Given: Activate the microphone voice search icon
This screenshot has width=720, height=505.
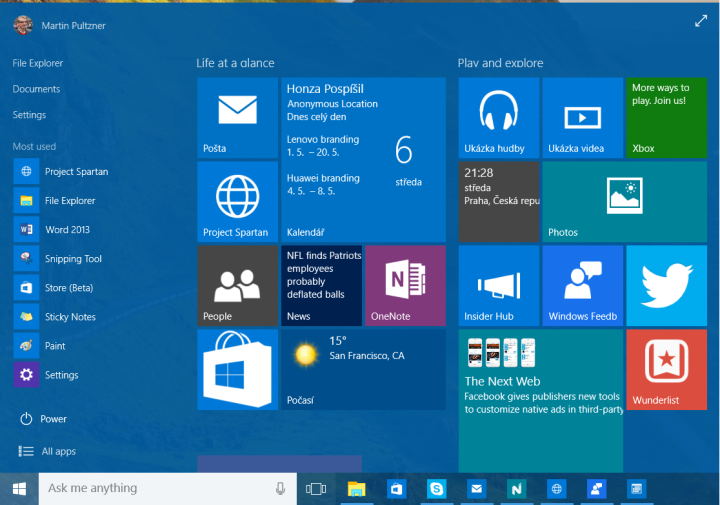Looking at the screenshot, I should pyautogui.click(x=280, y=488).
